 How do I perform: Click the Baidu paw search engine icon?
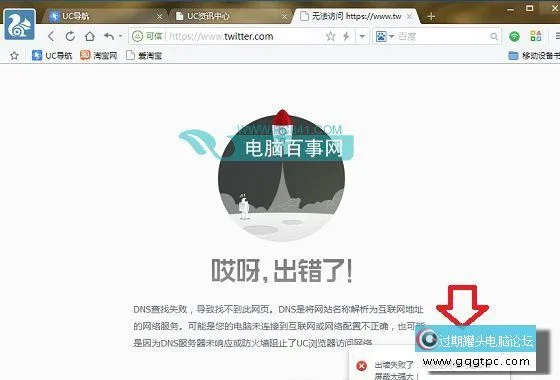[381, 36]
